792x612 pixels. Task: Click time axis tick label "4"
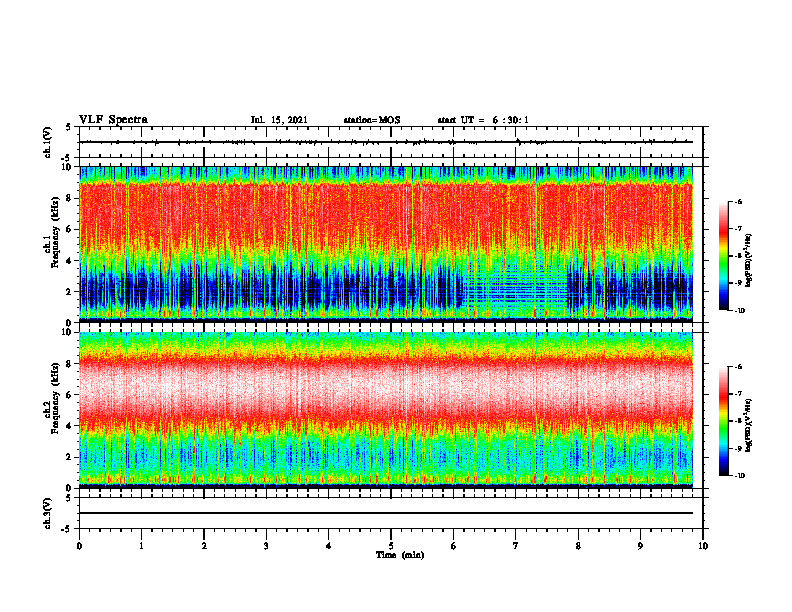pyautogui.click(x=329, y=546)
